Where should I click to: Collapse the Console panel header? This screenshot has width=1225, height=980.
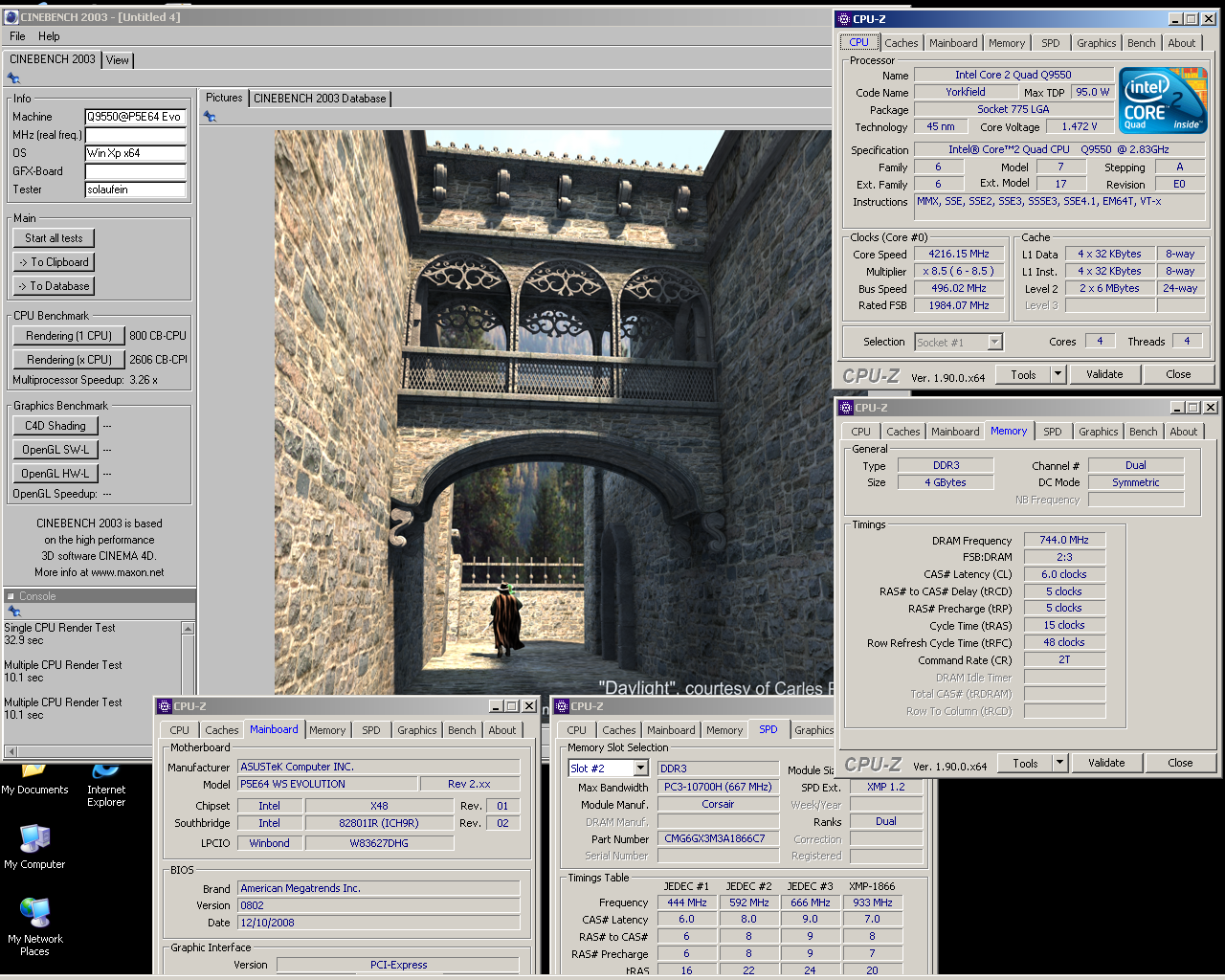click(x=11, y=596)
